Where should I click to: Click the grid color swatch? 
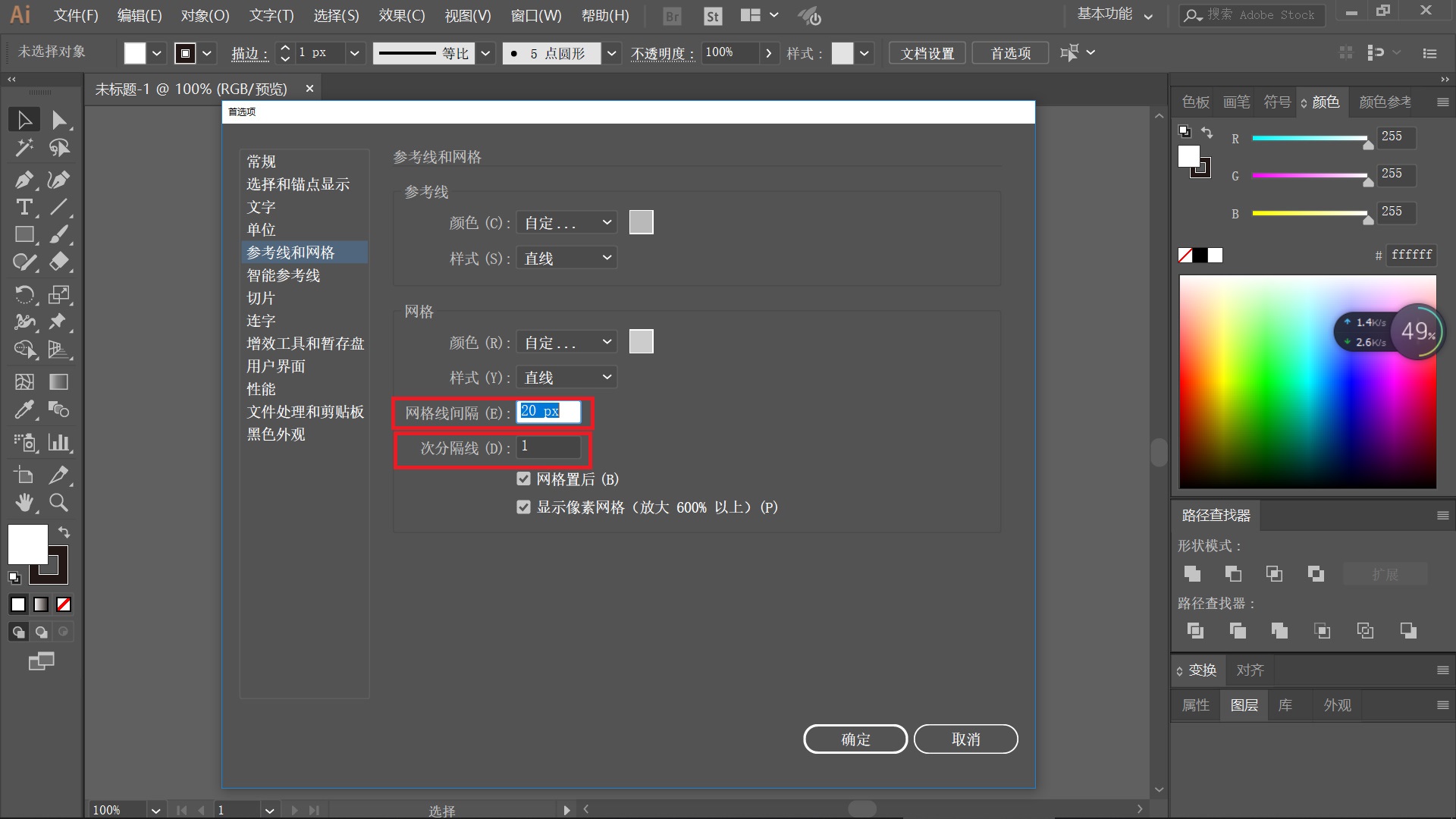coord(641,342)
